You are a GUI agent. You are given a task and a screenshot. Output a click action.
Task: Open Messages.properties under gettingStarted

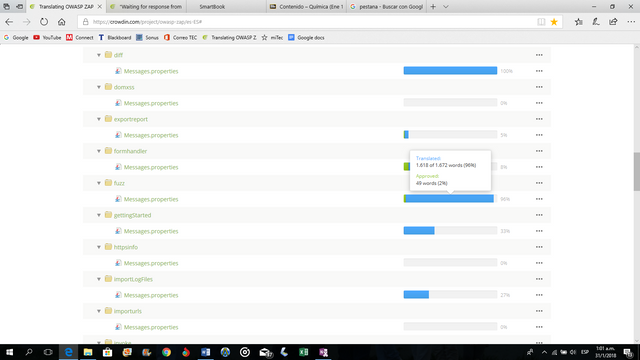pyautogui.click(x=151, y=231)
